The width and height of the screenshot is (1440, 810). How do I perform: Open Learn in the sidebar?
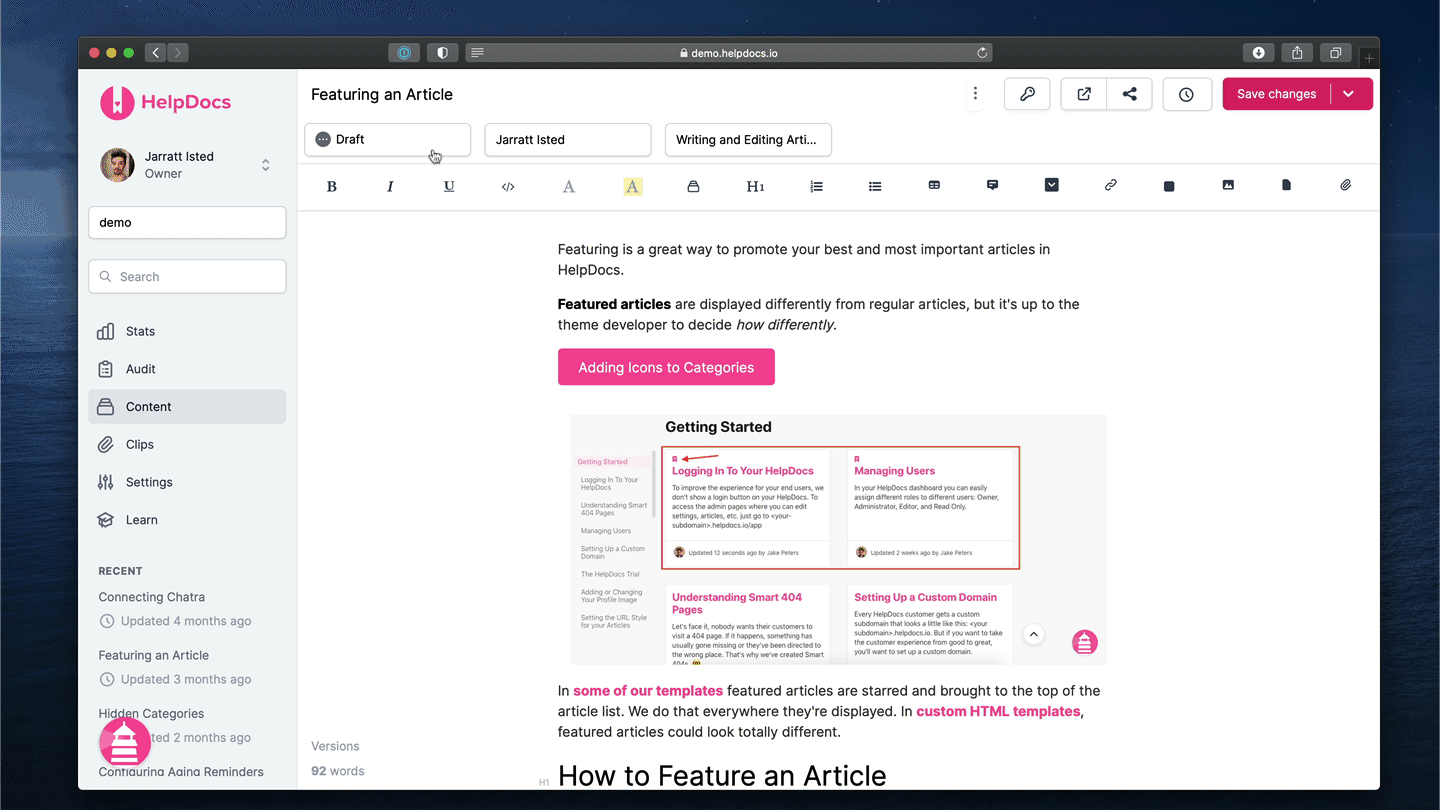[x=187, y=520]
